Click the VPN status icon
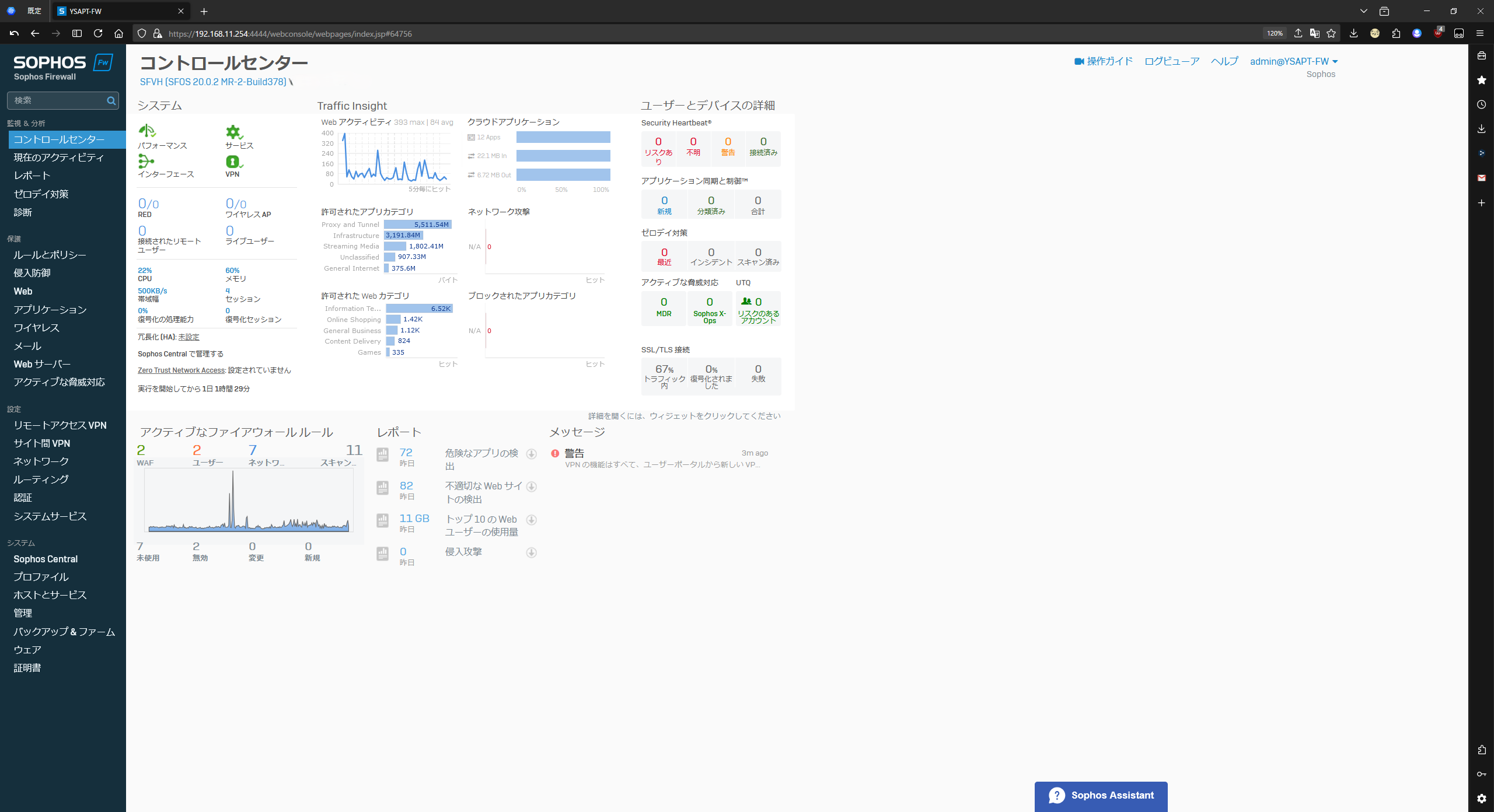1494x812 pixels. [233, 161]
